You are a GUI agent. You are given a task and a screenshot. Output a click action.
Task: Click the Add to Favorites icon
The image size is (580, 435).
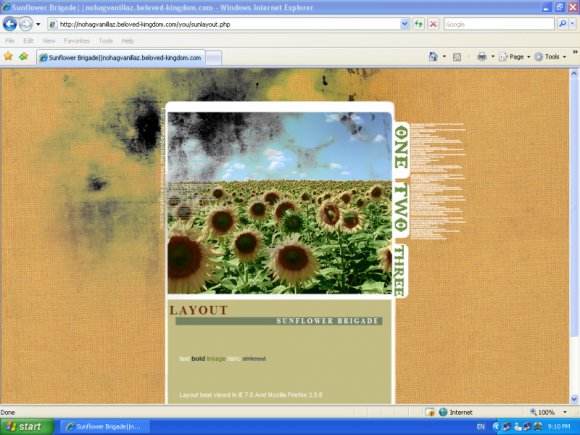(24, 57)
